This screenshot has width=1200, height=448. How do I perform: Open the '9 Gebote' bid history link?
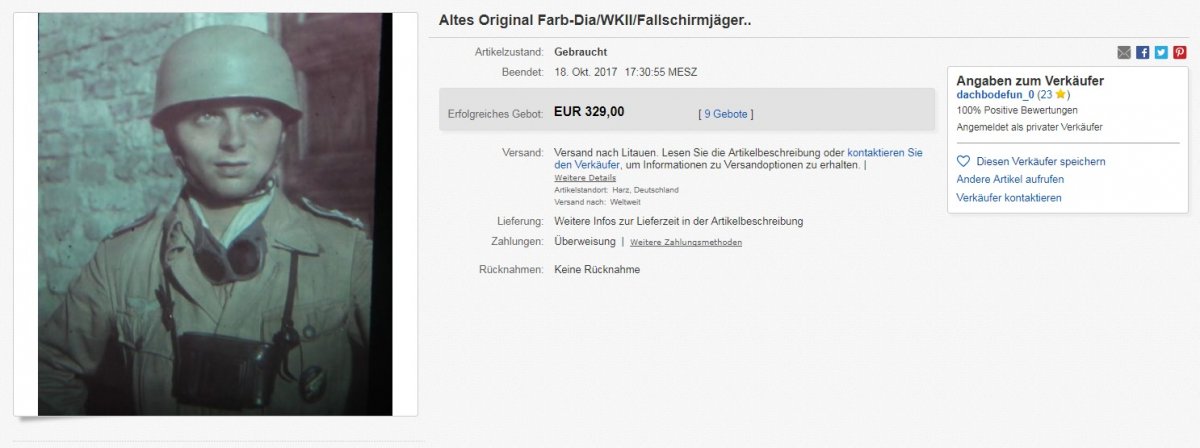tap(726, 114)
